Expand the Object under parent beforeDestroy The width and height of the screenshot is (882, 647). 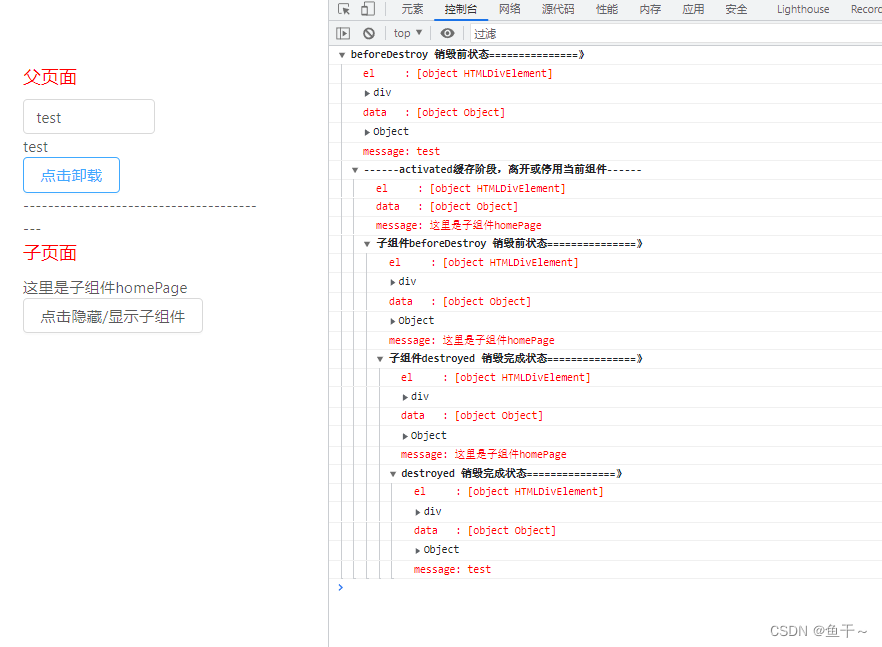(x=367, y=132)
